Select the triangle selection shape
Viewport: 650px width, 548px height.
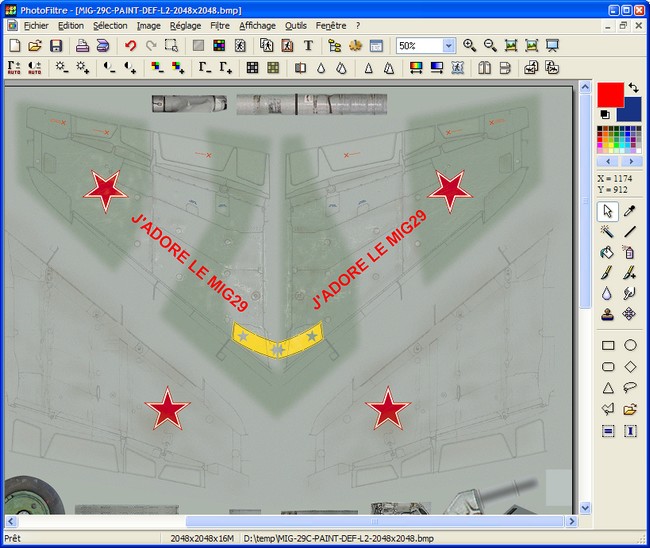(x=608, y=388)
